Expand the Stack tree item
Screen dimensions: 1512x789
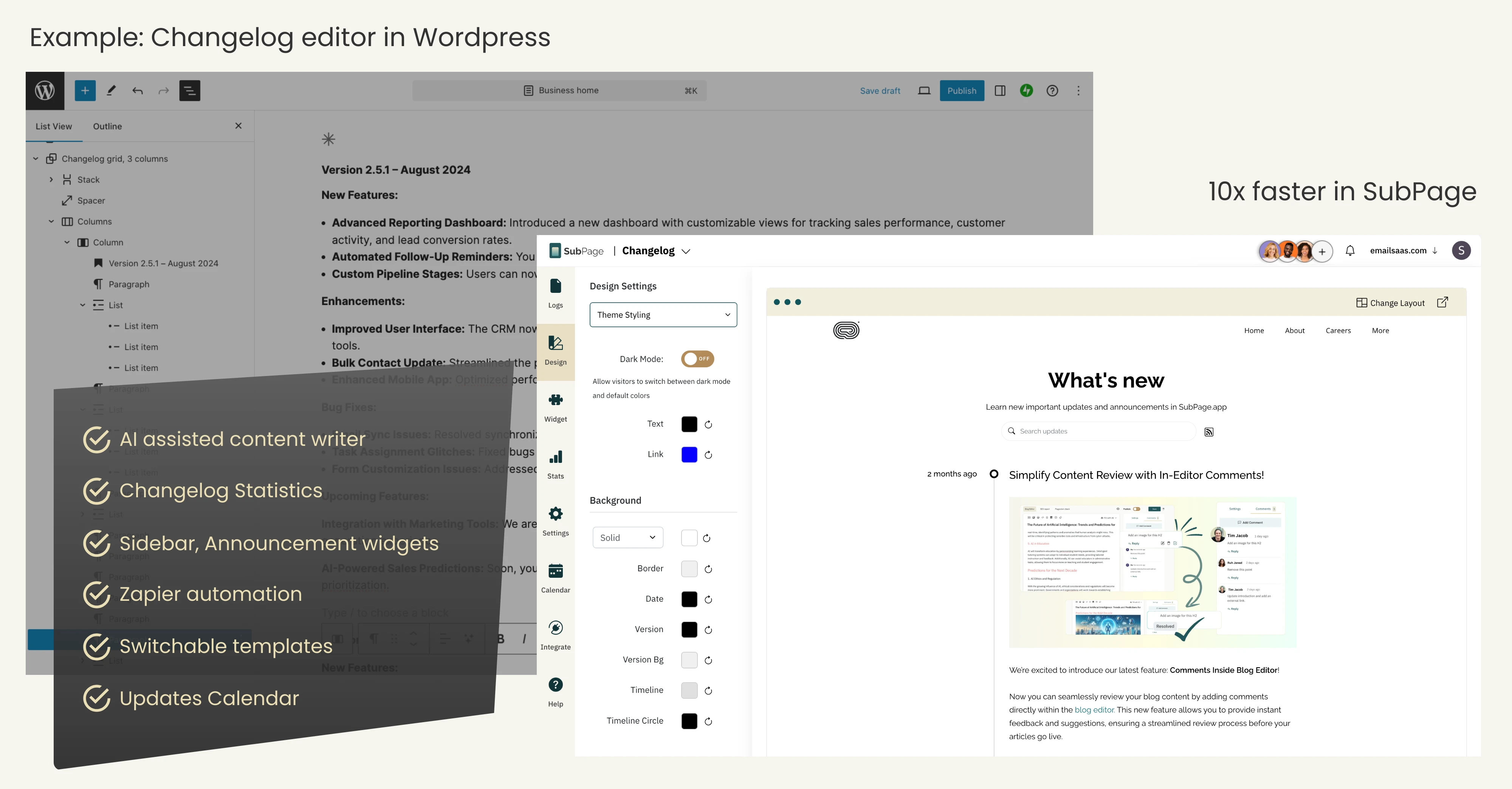click(51, 179)
